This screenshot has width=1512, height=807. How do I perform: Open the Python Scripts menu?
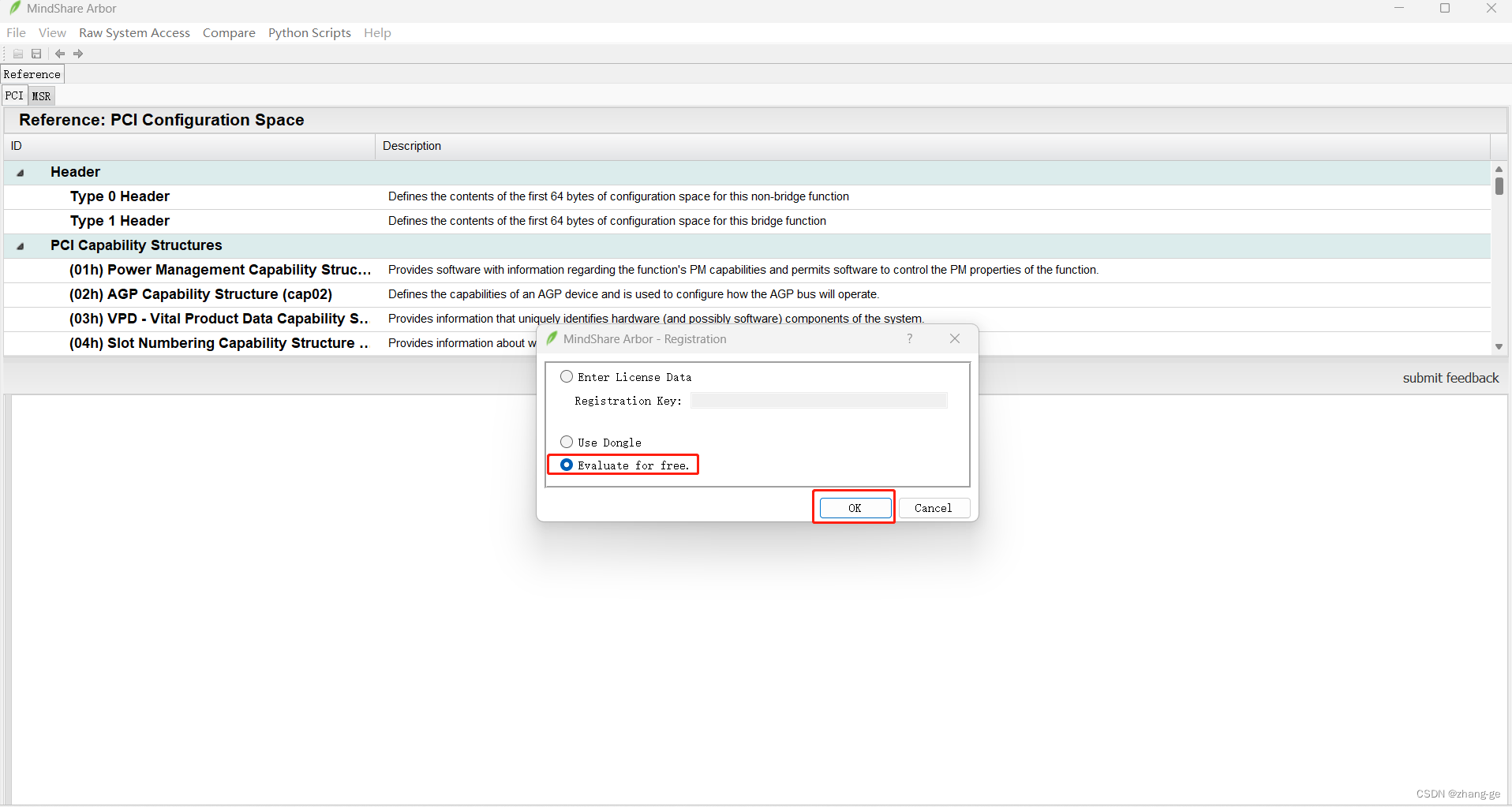pos(309,32)
